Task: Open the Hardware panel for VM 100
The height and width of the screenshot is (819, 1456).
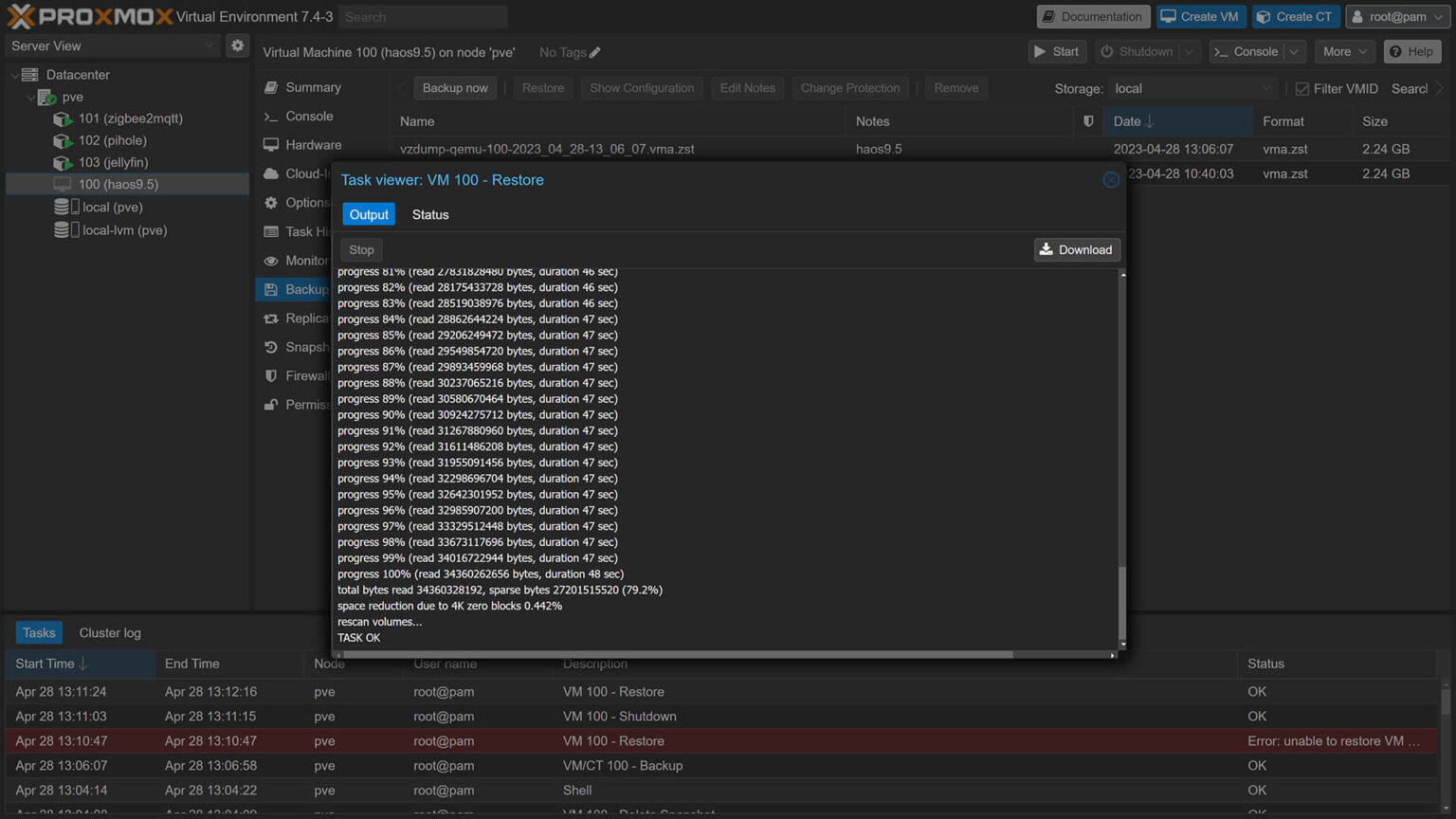Action: click(312, 144)
